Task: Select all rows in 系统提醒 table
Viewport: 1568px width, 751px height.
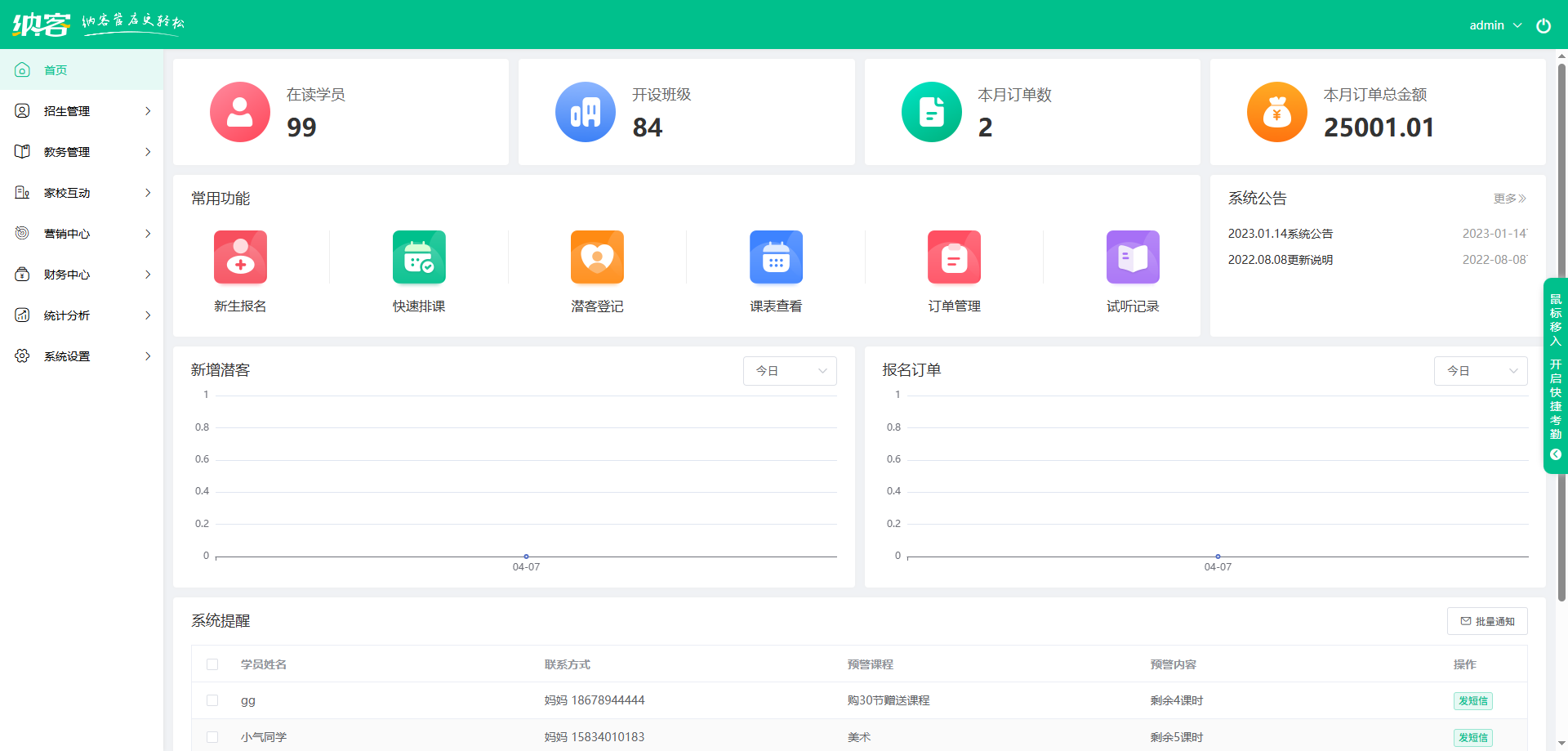Action: click(x=212, y=664)
